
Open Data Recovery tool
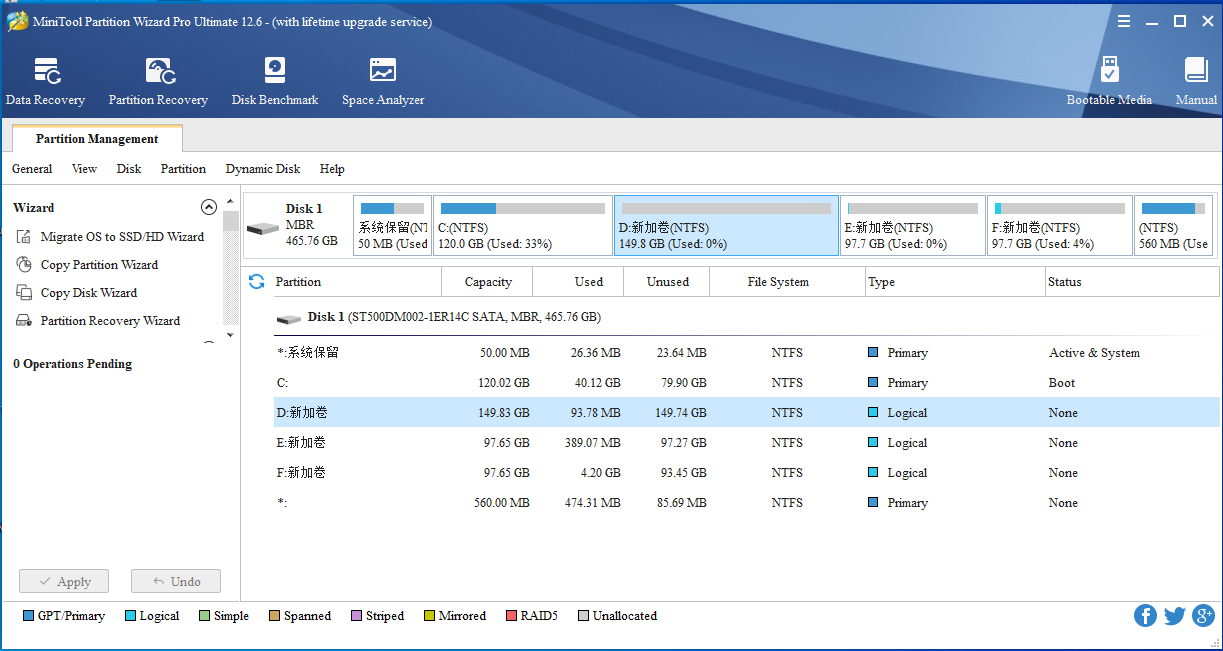click(x=45, y=82)
